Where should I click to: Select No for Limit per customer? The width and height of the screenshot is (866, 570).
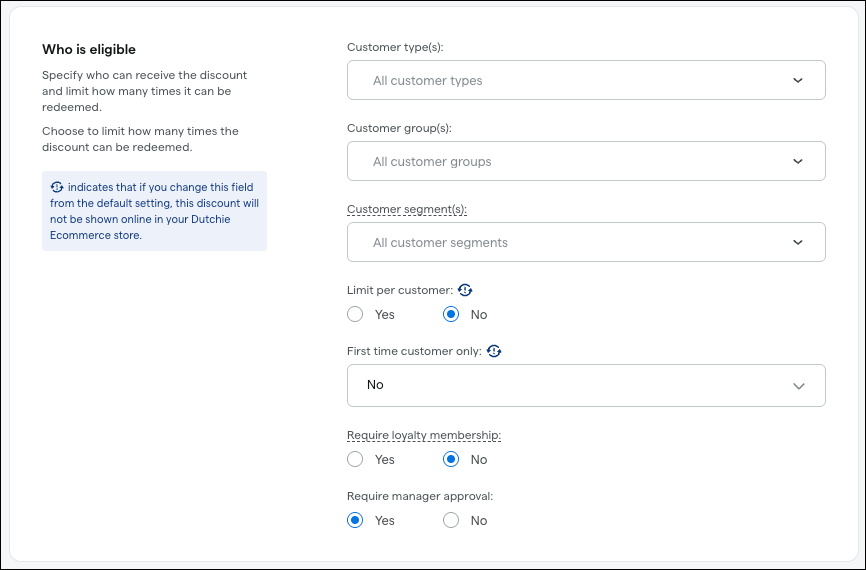point(451,314)
